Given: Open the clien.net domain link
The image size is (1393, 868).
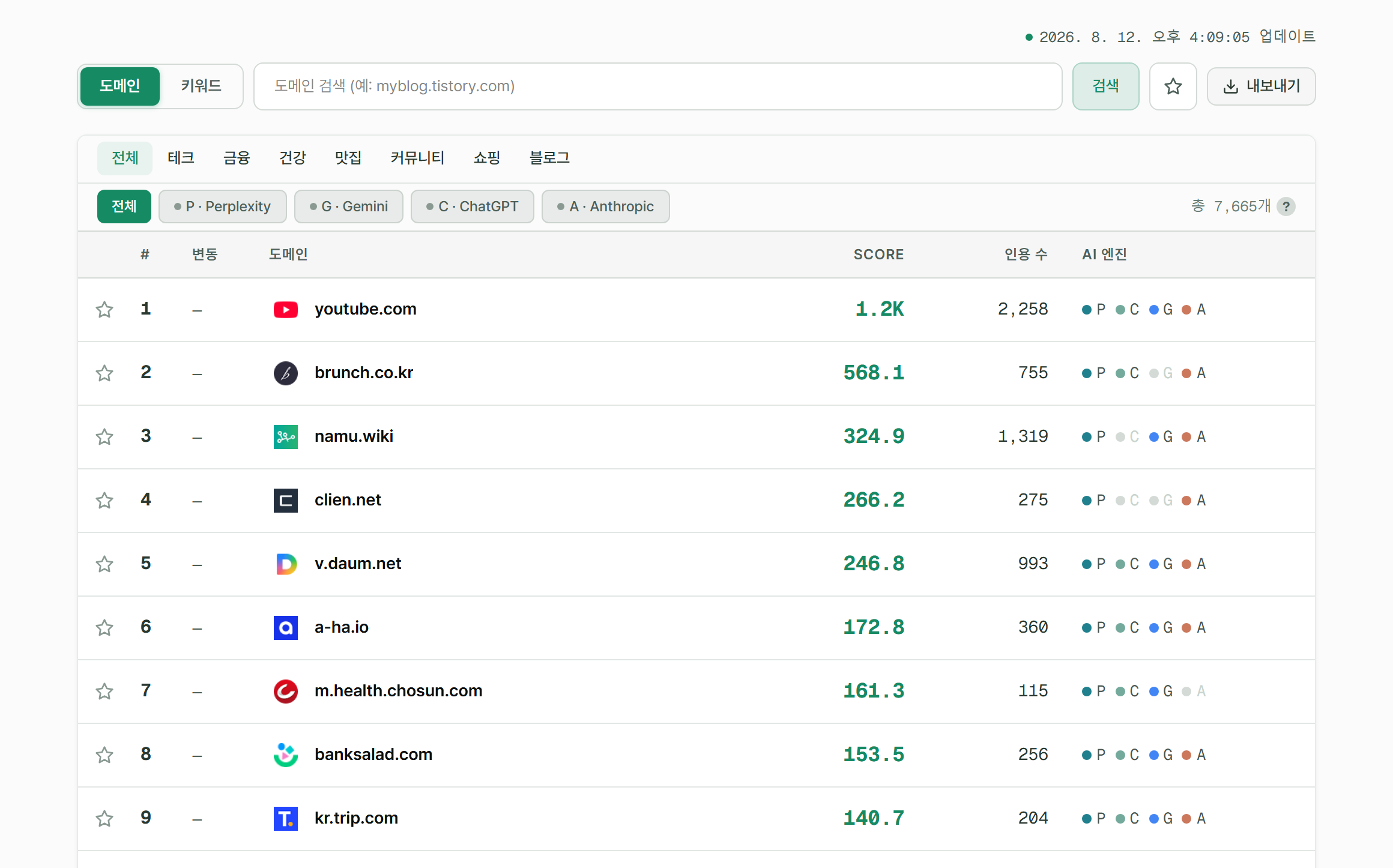Looking at the screenshot, I should [x=348, y=501].
